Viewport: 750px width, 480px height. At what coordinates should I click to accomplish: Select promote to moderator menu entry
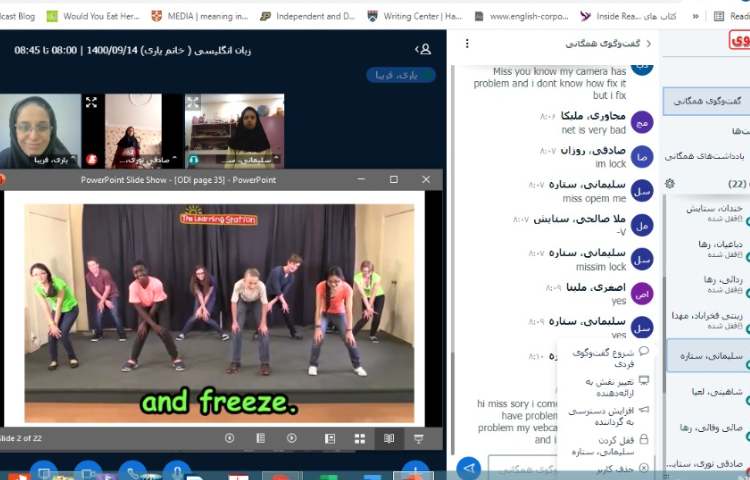[x=605, y=416]
